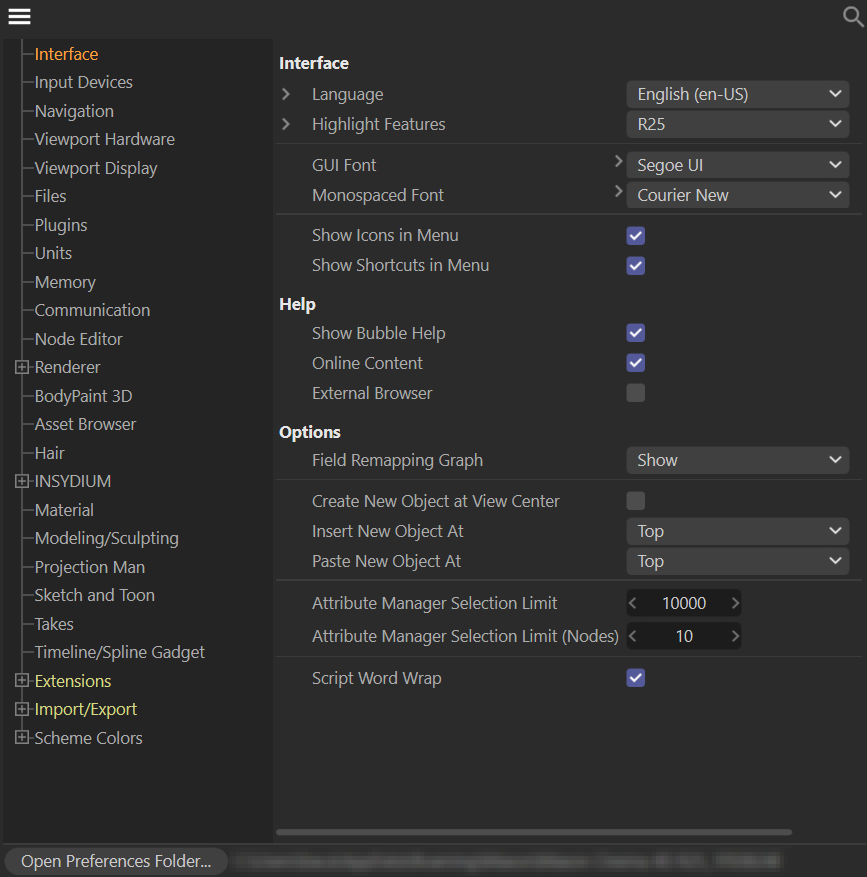This screenshot has width=867, height=877.
Task: Open the GUI Font dropdown
Action: click(738, 165)
